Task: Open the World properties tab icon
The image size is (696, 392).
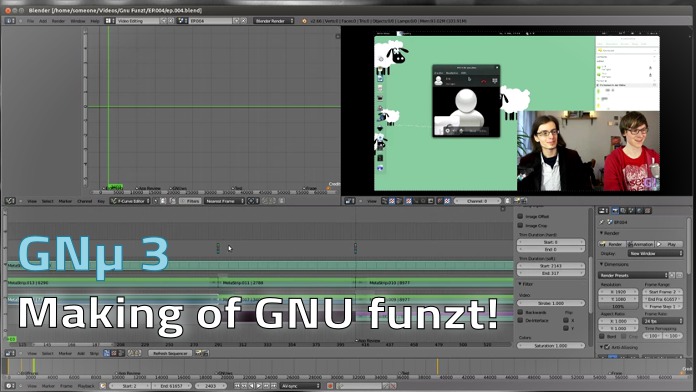Action: point(639,210)
